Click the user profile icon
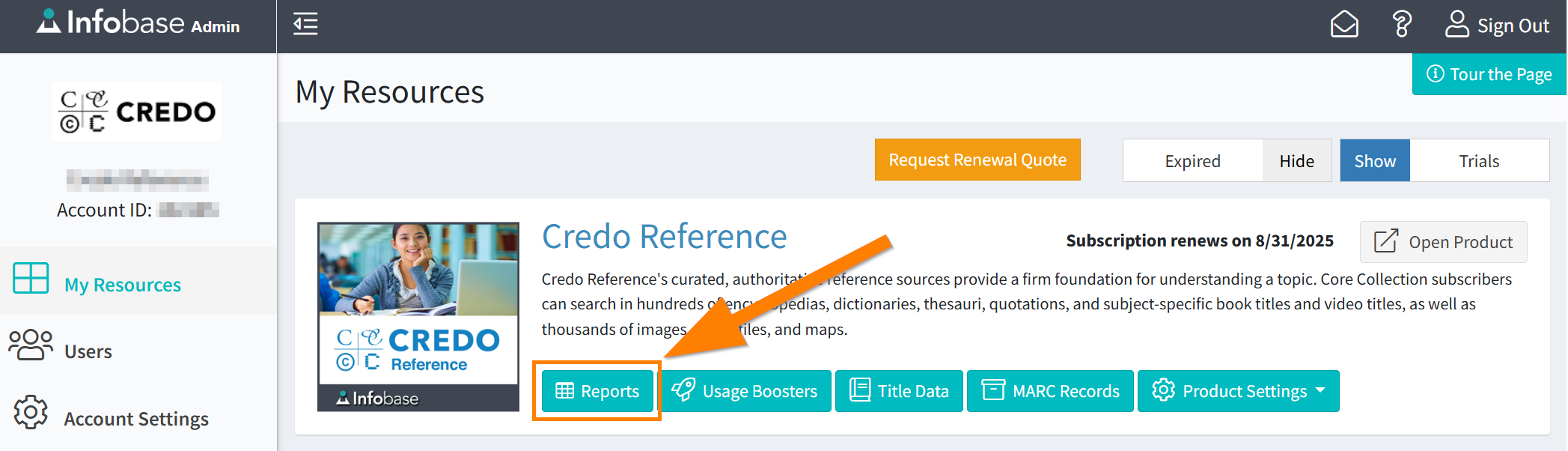This screenshot has width=1568, height=451. point(1456,24)
